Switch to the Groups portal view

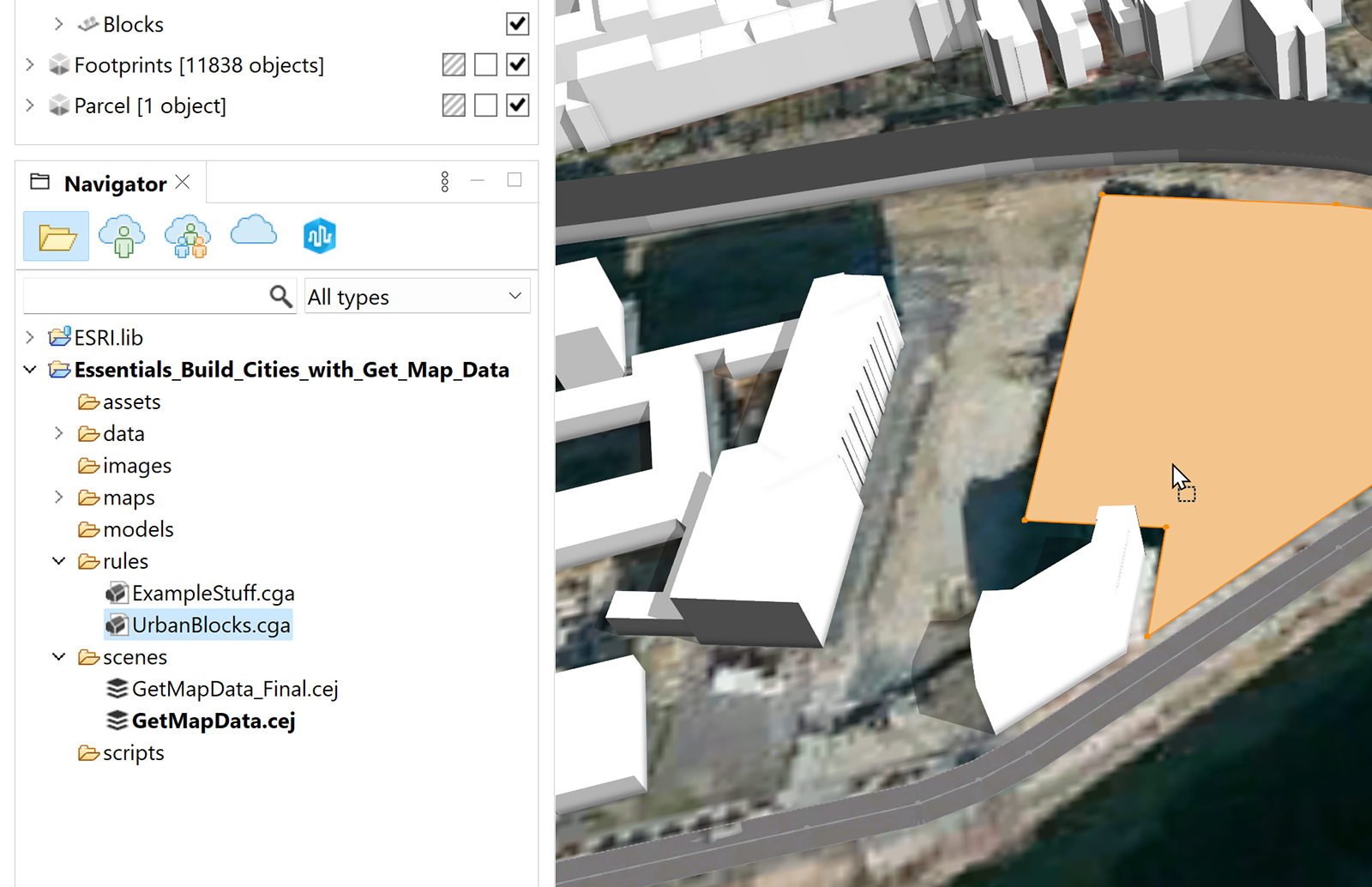pyautogui.click(x=187, y=235)
